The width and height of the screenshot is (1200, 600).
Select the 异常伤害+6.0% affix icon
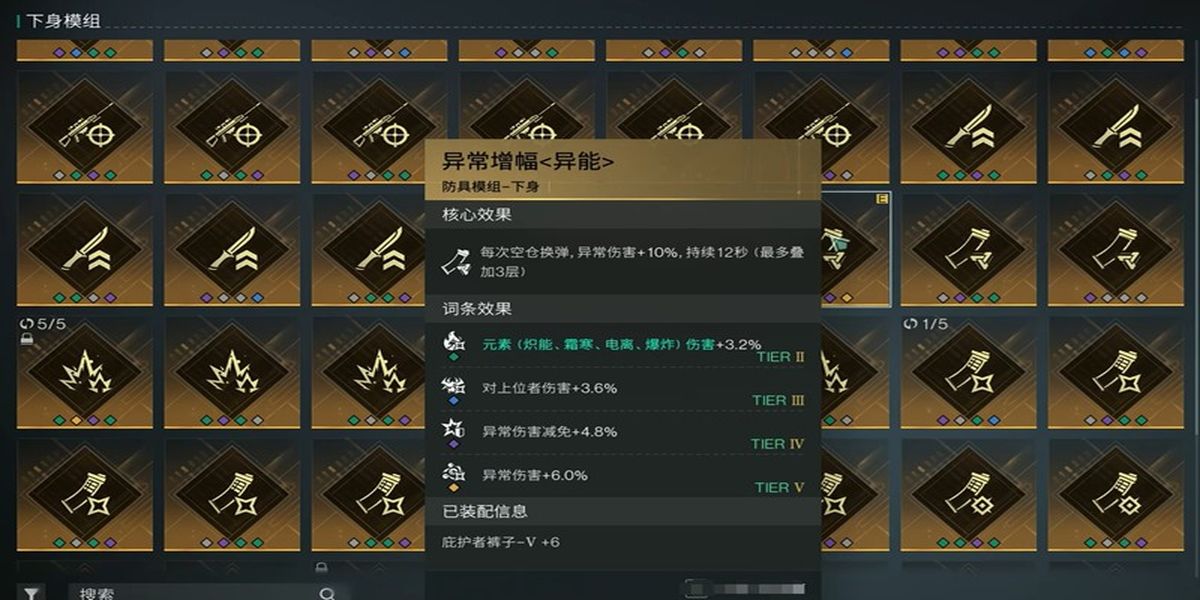[454, 473]
